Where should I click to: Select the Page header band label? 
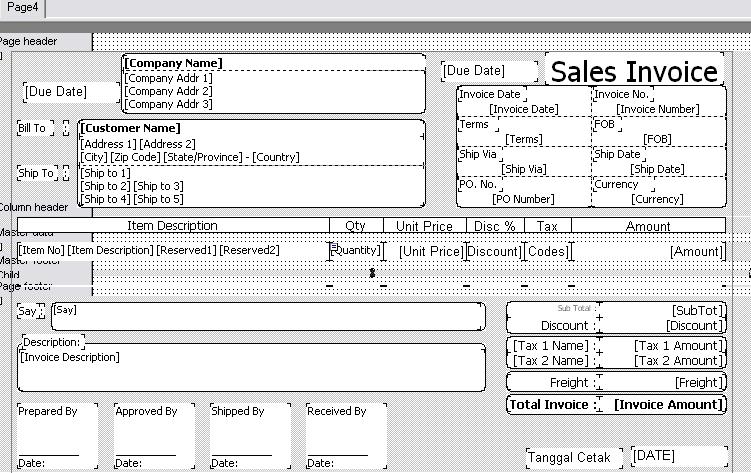click(x=30, y=41)
